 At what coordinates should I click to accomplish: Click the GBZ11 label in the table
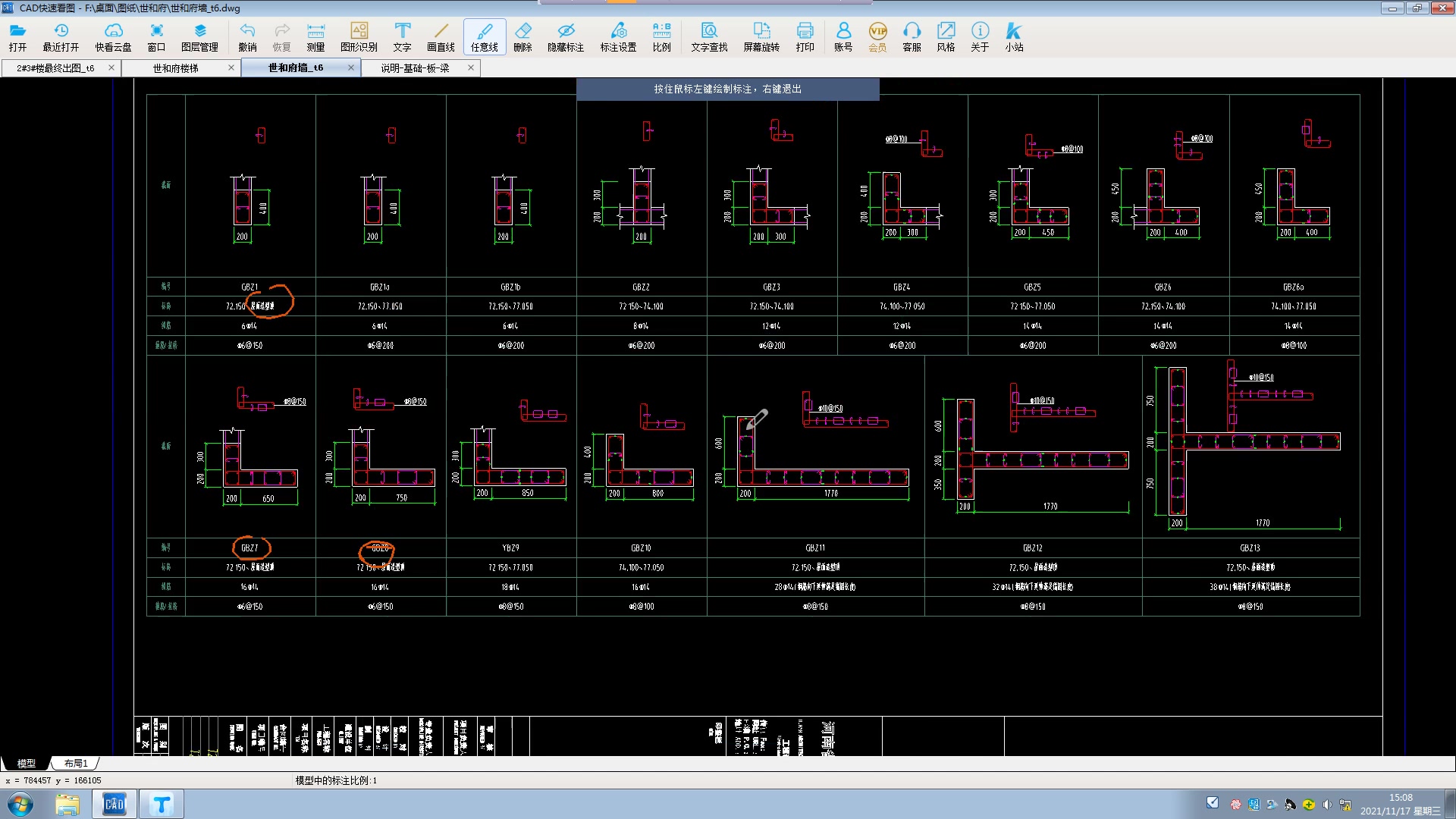(x=815, y=548)
